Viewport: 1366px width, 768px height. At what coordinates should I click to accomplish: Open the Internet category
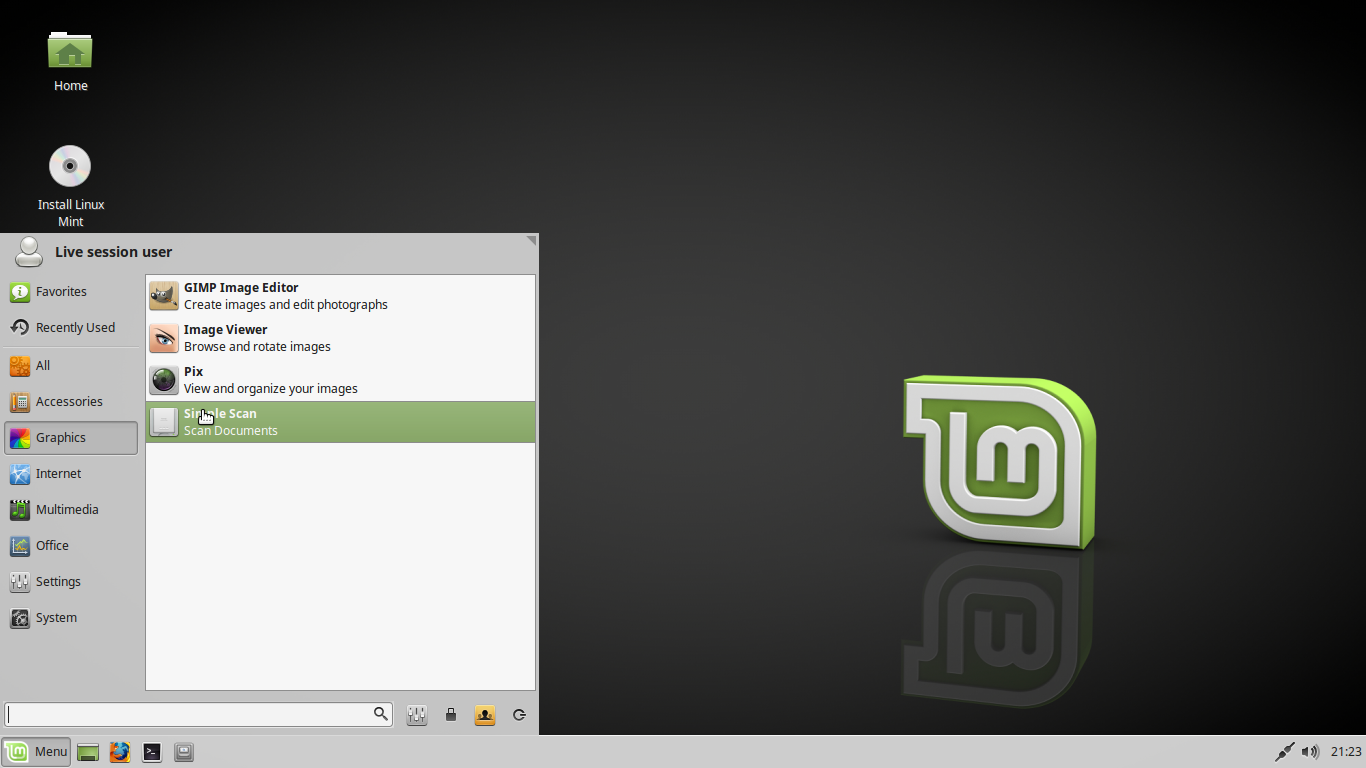point(71,474)
